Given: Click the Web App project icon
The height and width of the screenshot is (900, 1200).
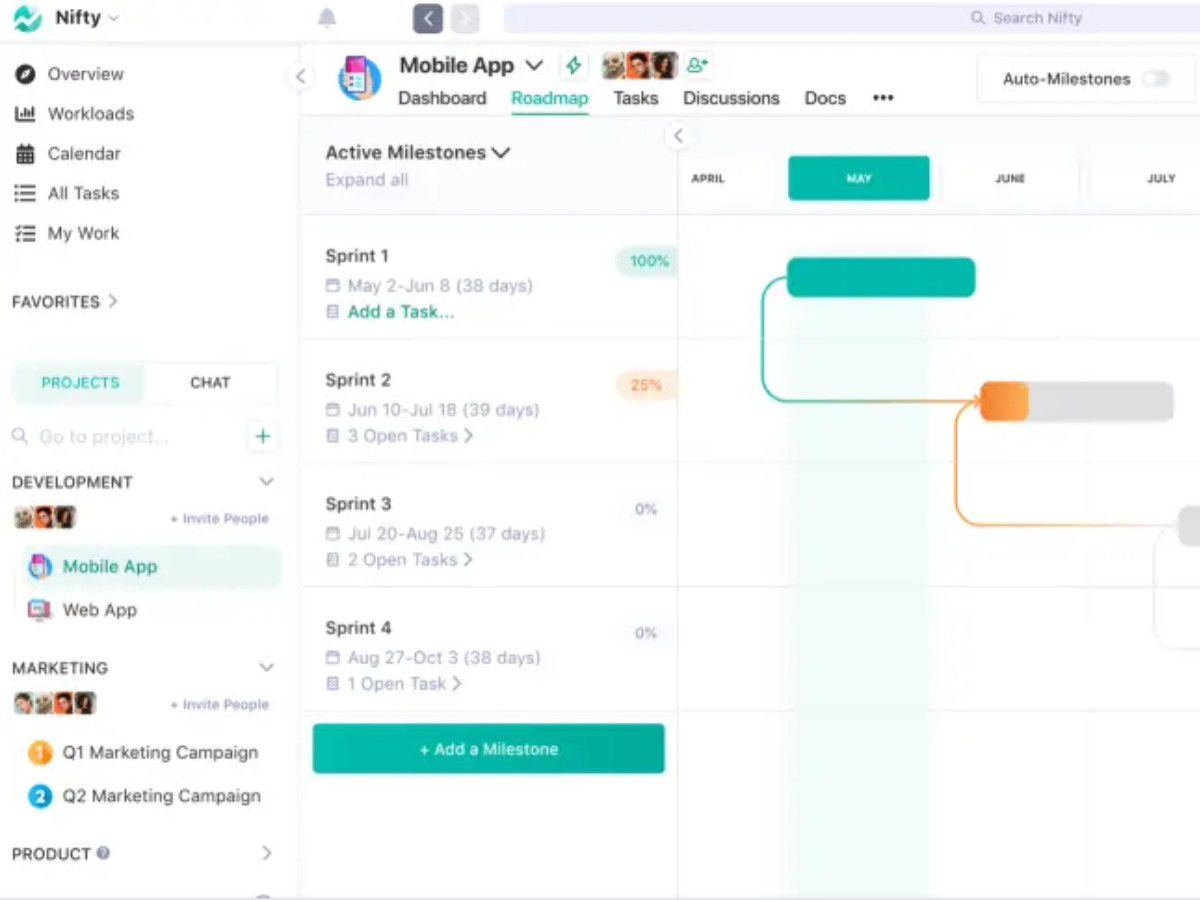Looking at the screenshot, I should 39,610.
